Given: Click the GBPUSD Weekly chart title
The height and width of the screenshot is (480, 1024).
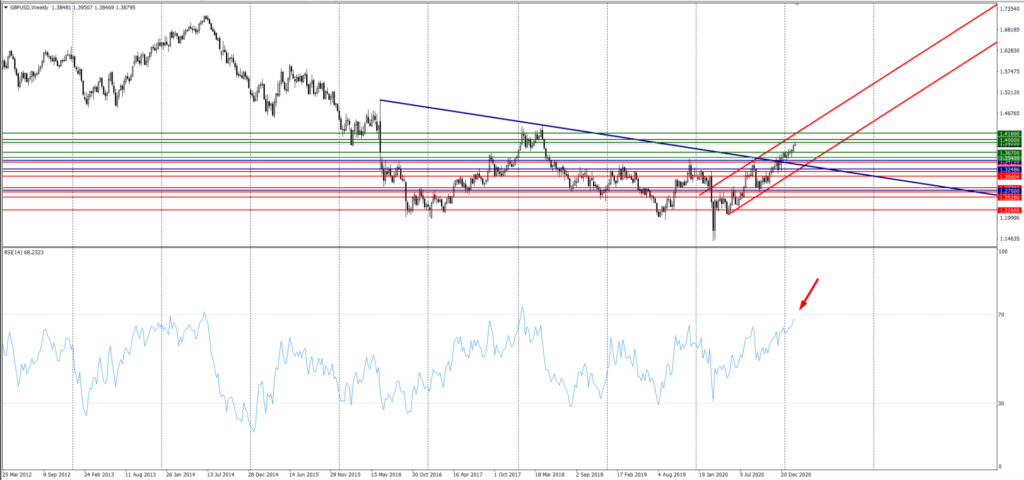Looking at the screenshot, I should tap(44, 5).
